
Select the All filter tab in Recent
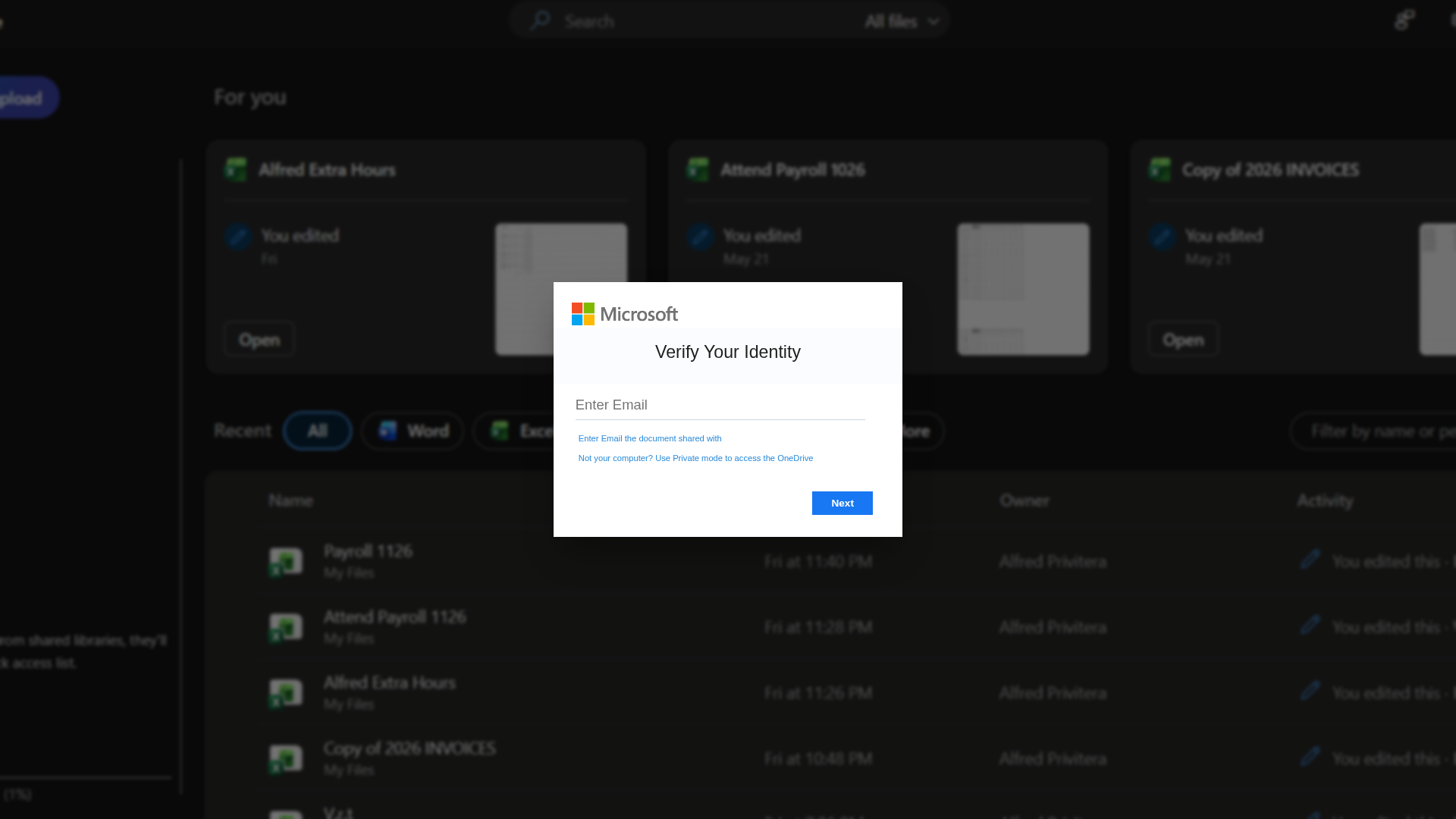tap(317, 431)
